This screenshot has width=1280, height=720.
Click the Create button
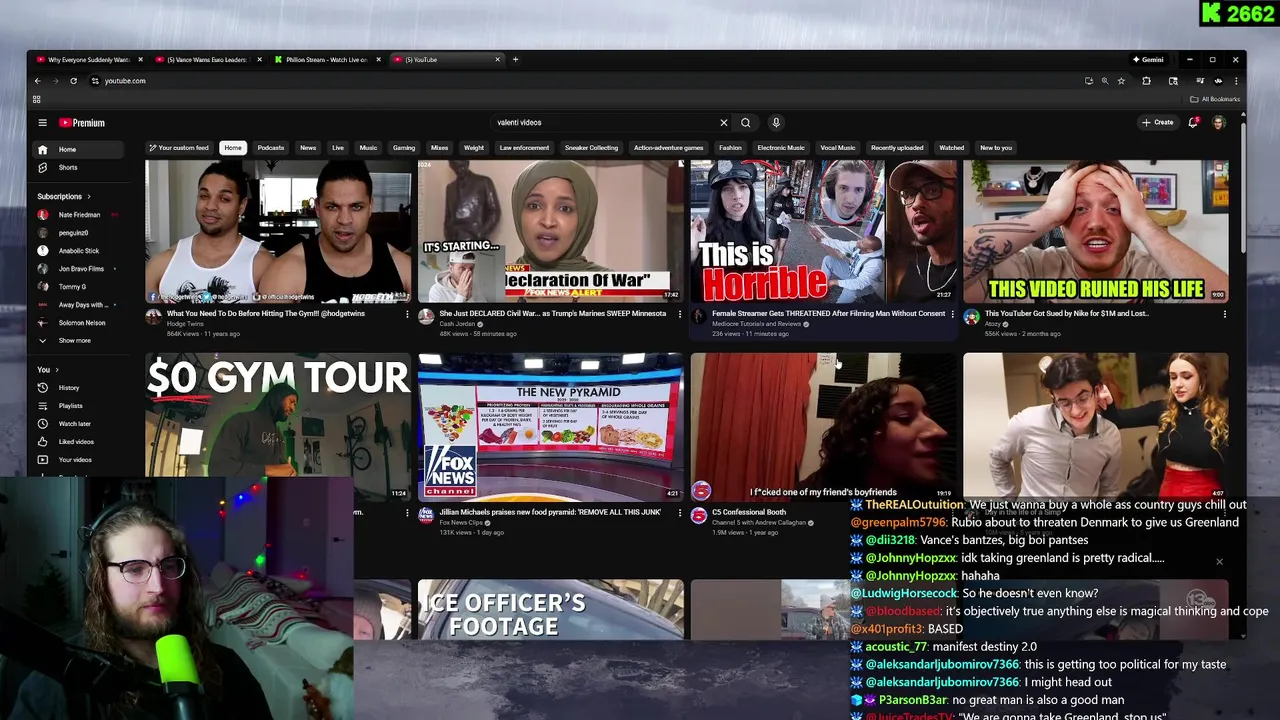pos(1158,123)
